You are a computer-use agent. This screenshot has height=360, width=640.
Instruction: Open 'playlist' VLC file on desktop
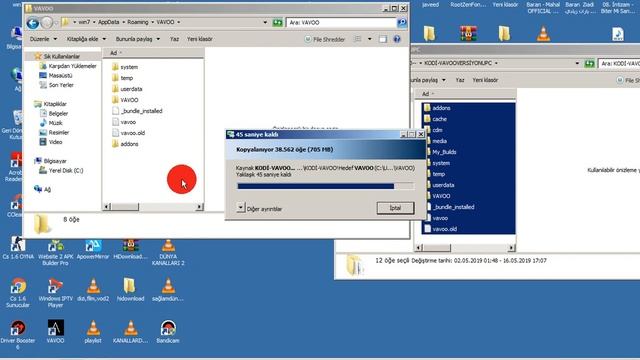coord(93,331)
